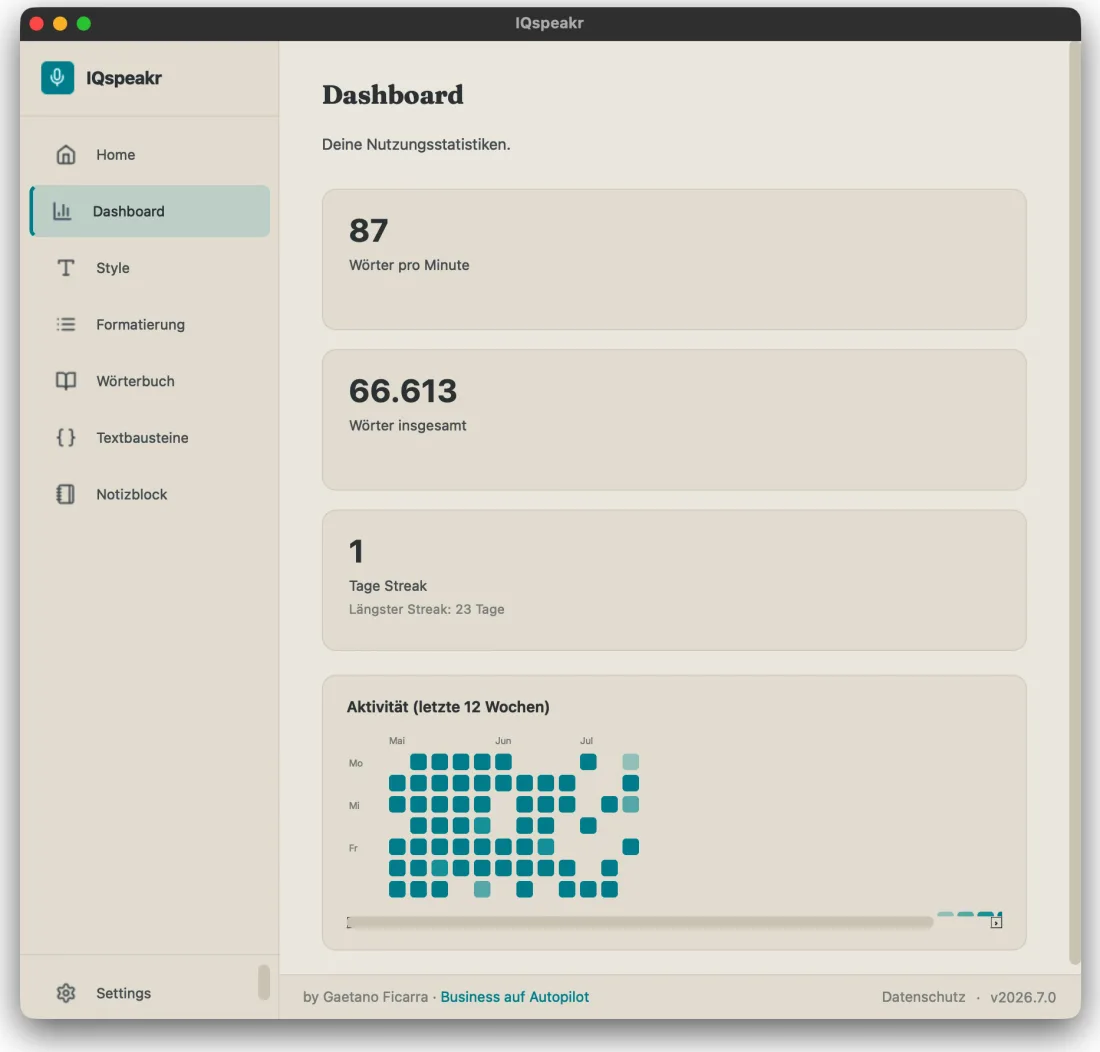1100x1052 pixels.
Task: Click 'Längster Streak: 23 Tage'
Action: (x=427, y=609)
